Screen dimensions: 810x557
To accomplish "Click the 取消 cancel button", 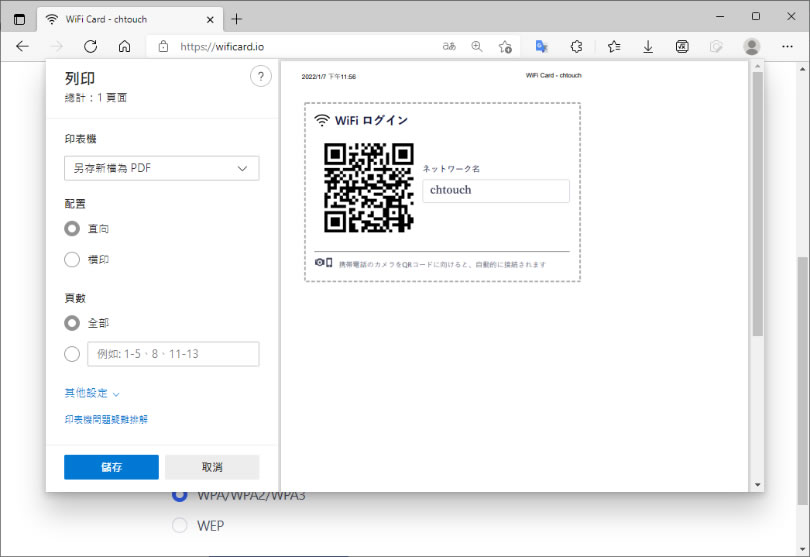I will [212, 467].
